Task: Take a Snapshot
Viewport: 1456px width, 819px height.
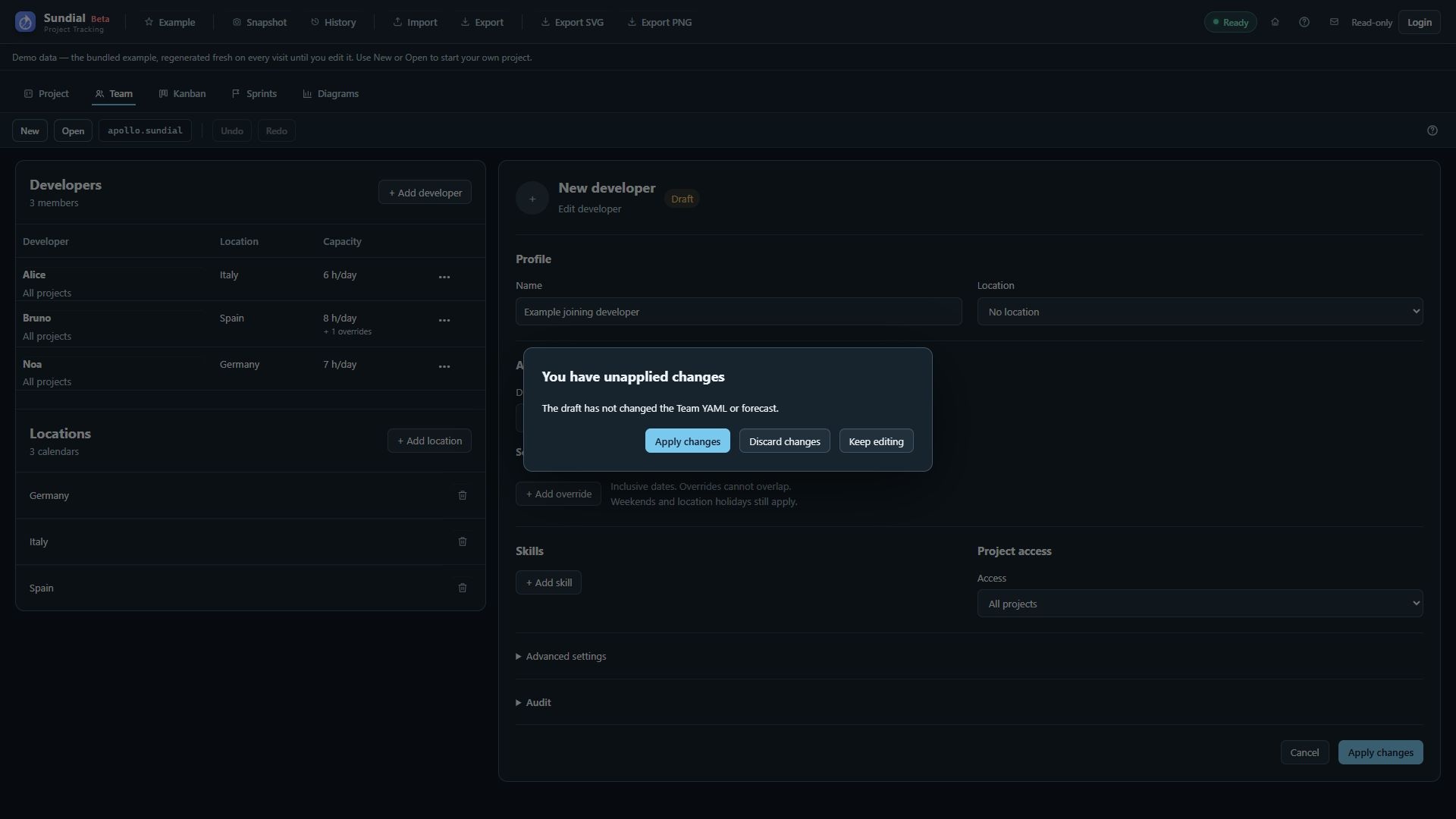Action: tap(259, 22)
